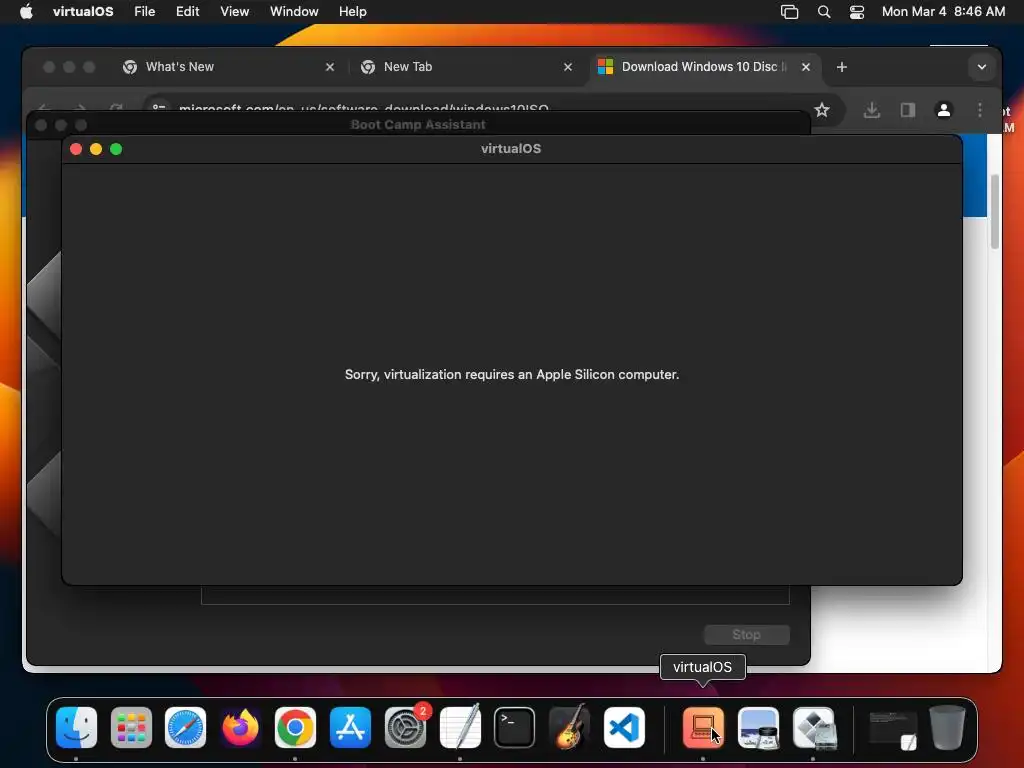Open System Settings with badge in Dock

[405, 728]
